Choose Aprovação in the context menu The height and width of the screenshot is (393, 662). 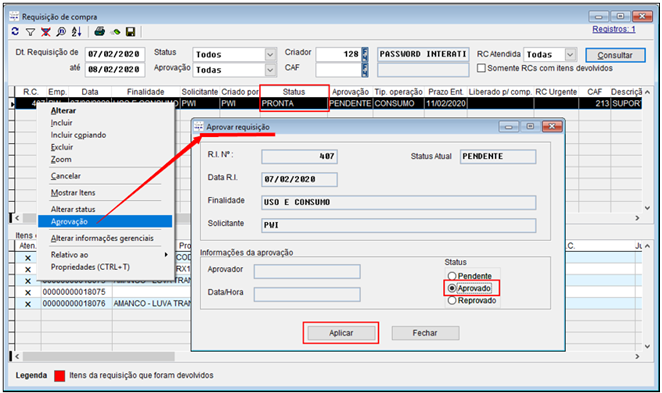pyautogui.click(x=105, y=221)
